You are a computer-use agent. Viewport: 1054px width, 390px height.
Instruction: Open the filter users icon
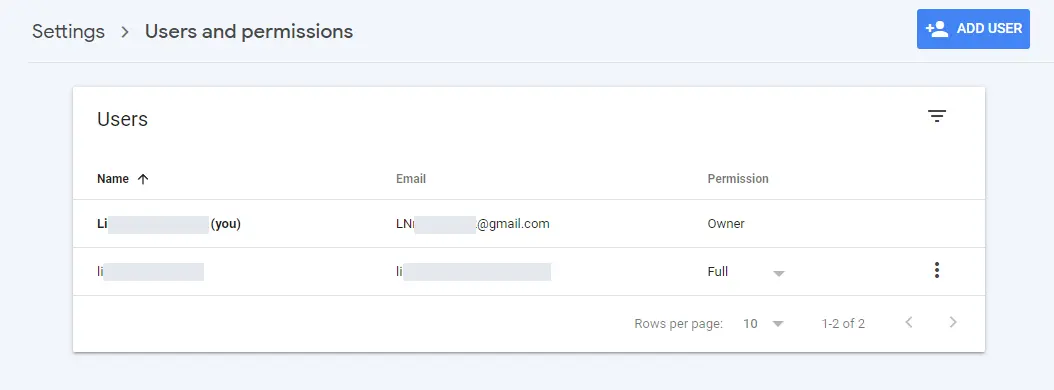pyautogui.click(x=936, y=116)
